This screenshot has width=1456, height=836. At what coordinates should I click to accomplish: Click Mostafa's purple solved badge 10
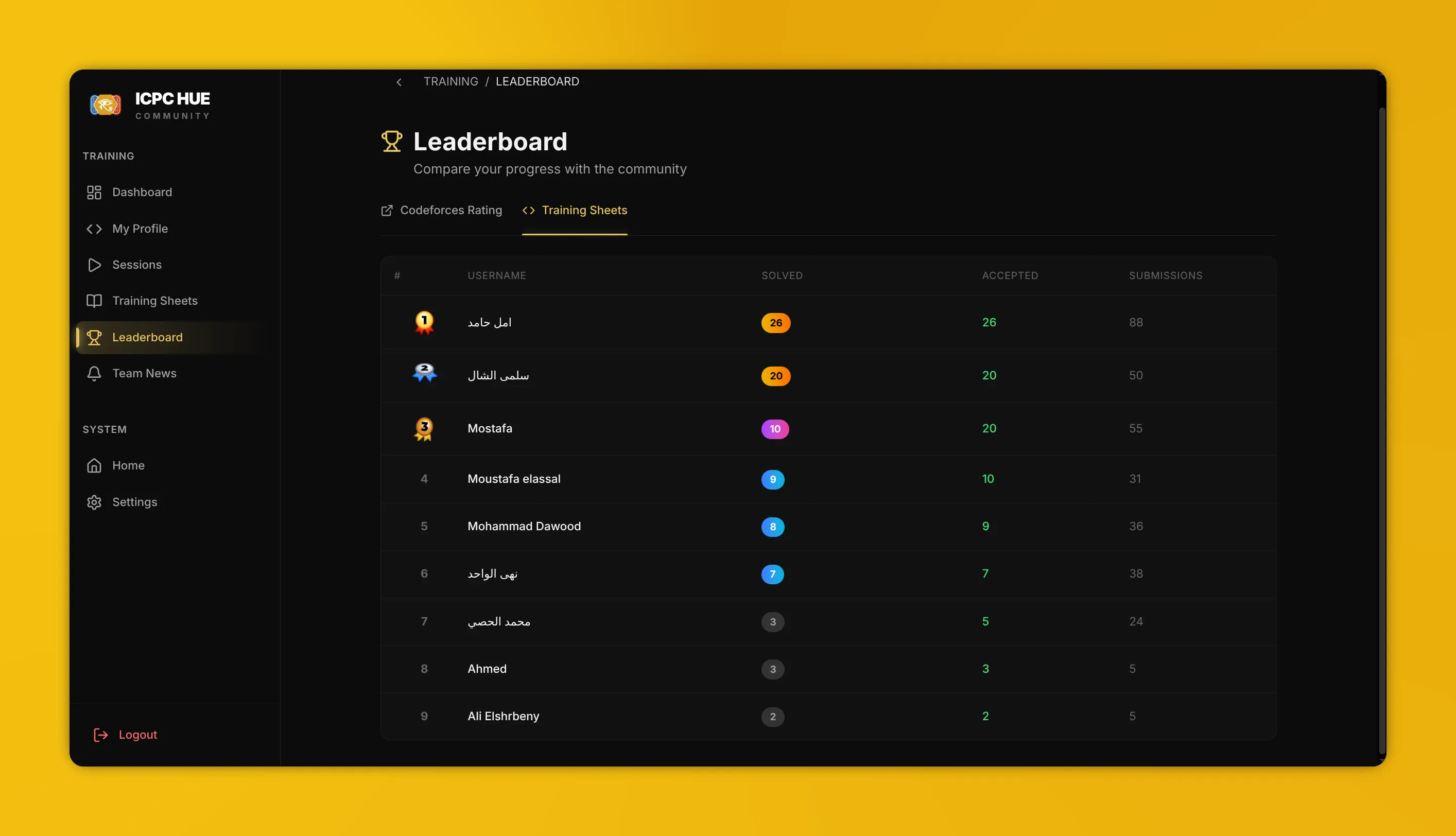[x=775, y=429]
